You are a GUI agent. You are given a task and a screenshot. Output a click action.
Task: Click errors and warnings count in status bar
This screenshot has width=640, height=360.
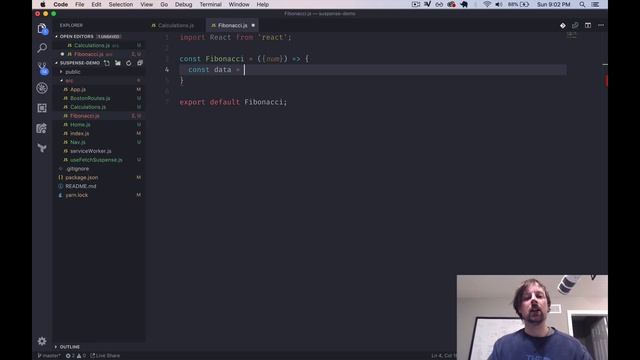(x=76, y=356)
